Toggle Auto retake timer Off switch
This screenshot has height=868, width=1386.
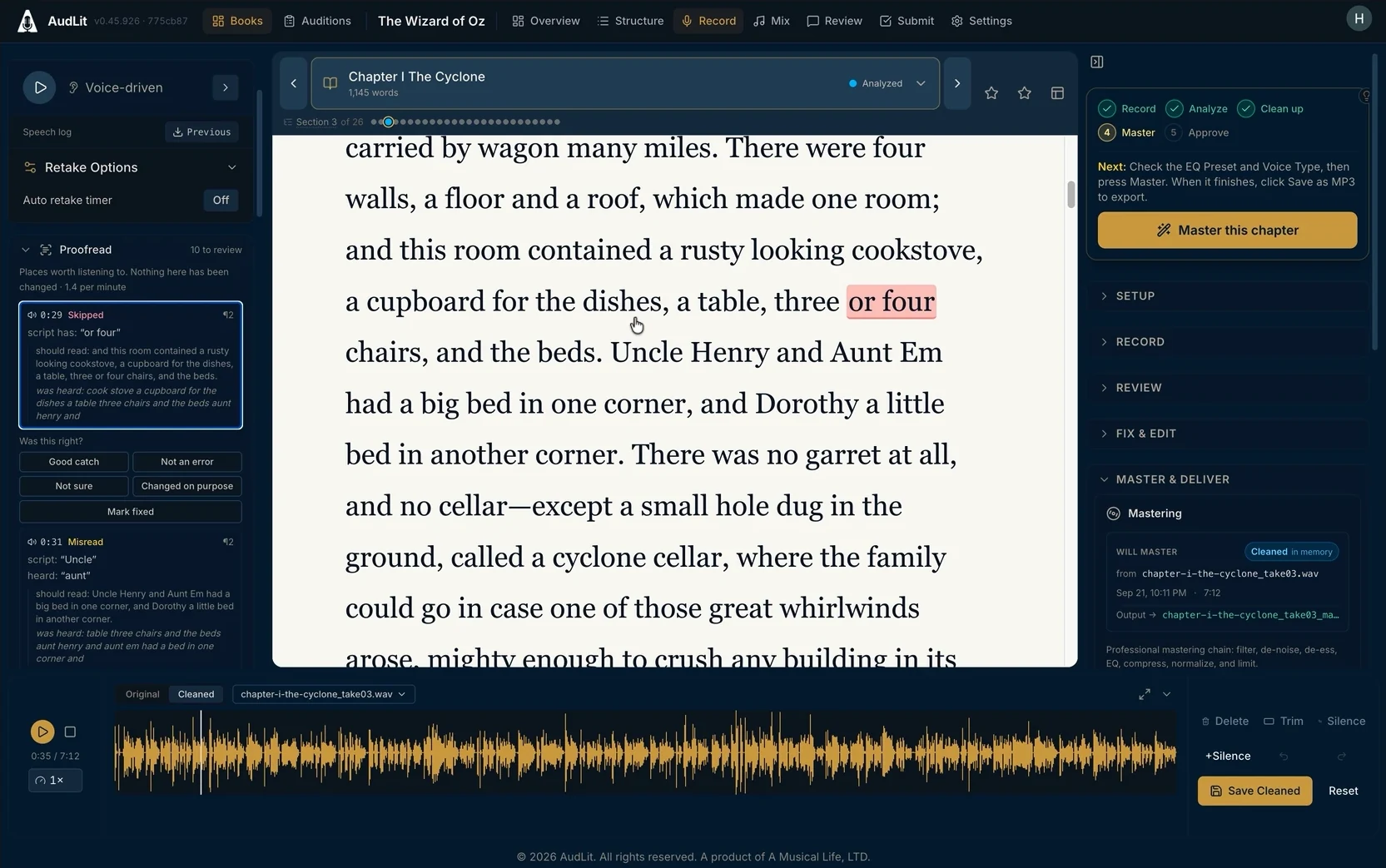point(221,200)
